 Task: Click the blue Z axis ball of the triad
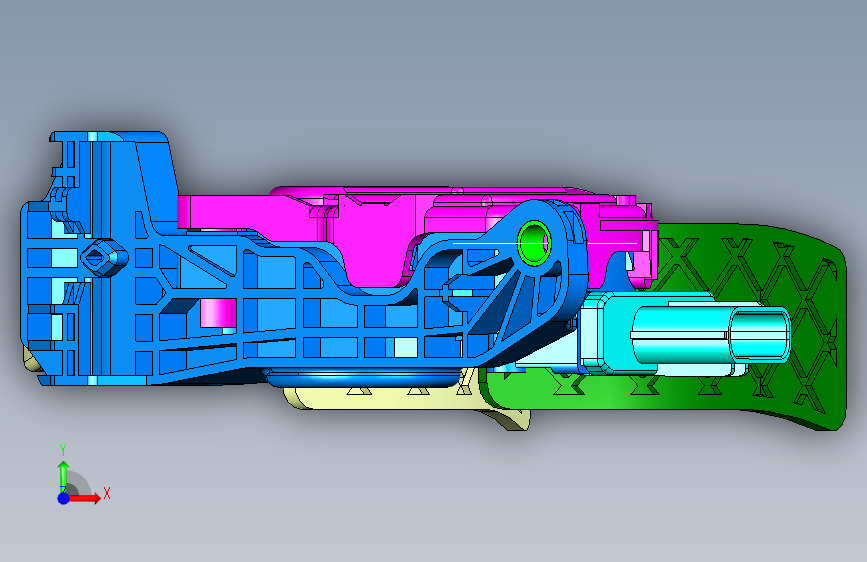(64, 498)
